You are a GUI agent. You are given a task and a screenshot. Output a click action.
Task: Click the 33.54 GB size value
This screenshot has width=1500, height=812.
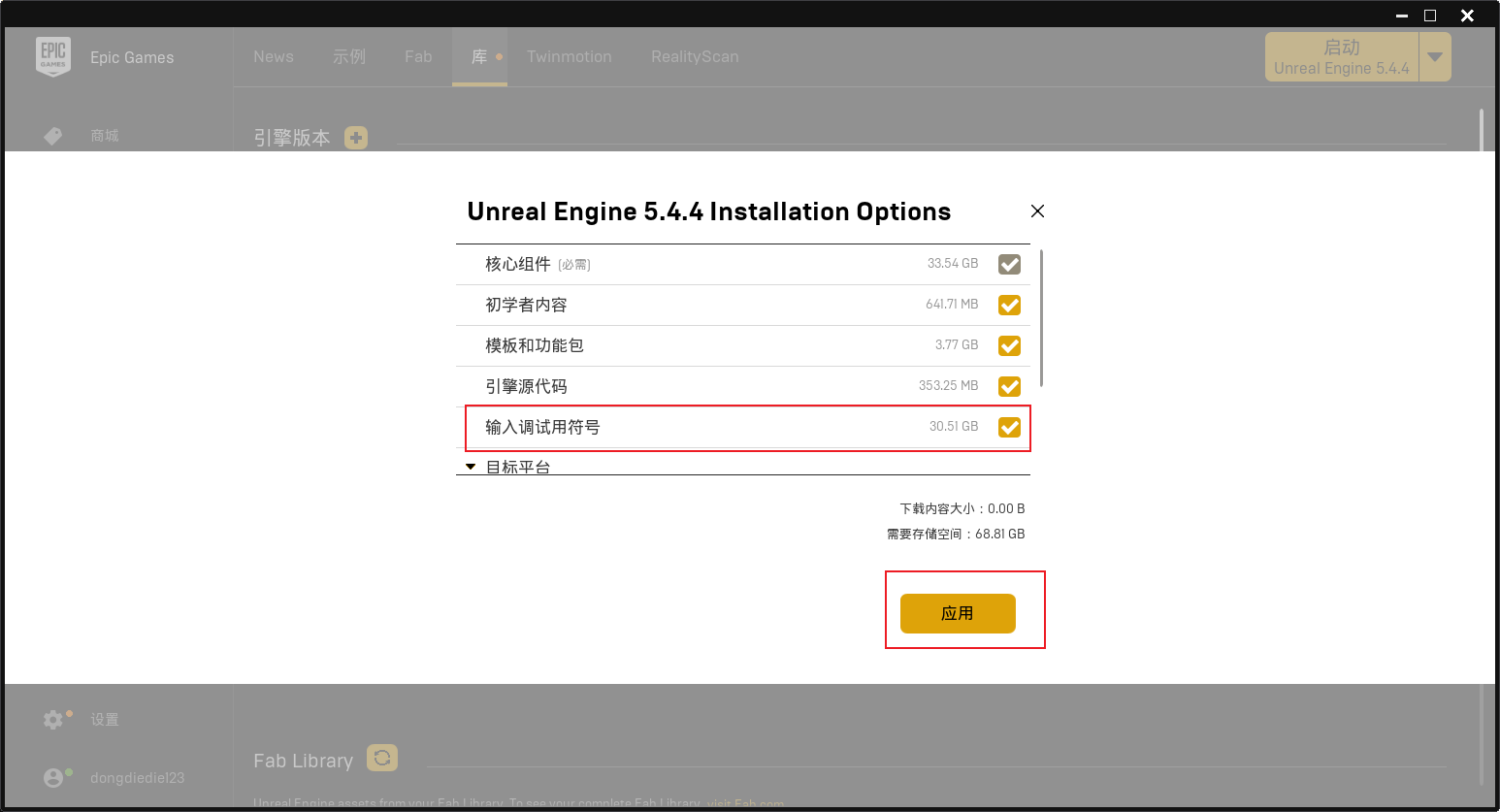pyautogui.click(x=953, y=263)
